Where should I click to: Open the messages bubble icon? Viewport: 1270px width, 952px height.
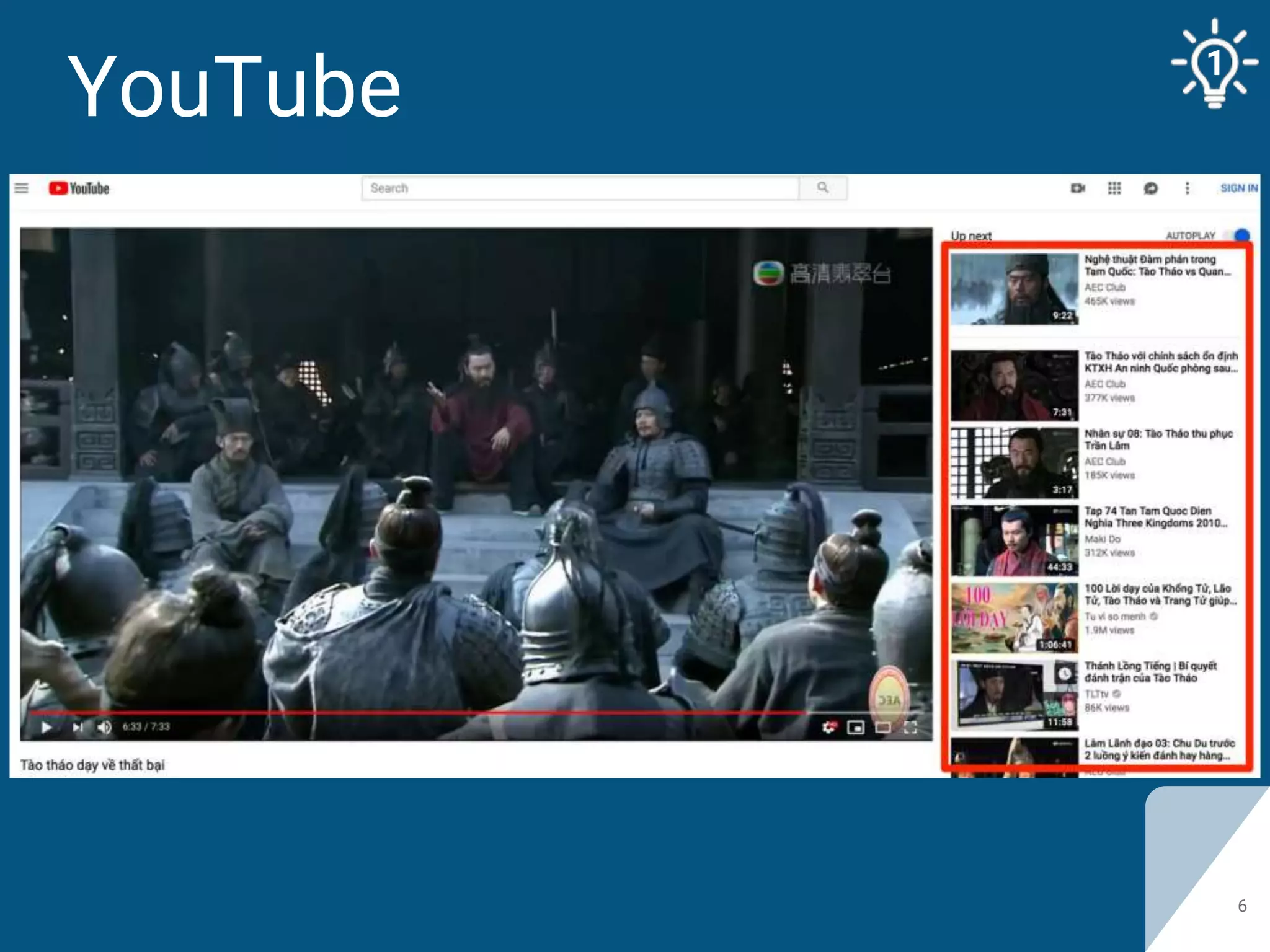pyautogui.click(x=1151, y=188)
